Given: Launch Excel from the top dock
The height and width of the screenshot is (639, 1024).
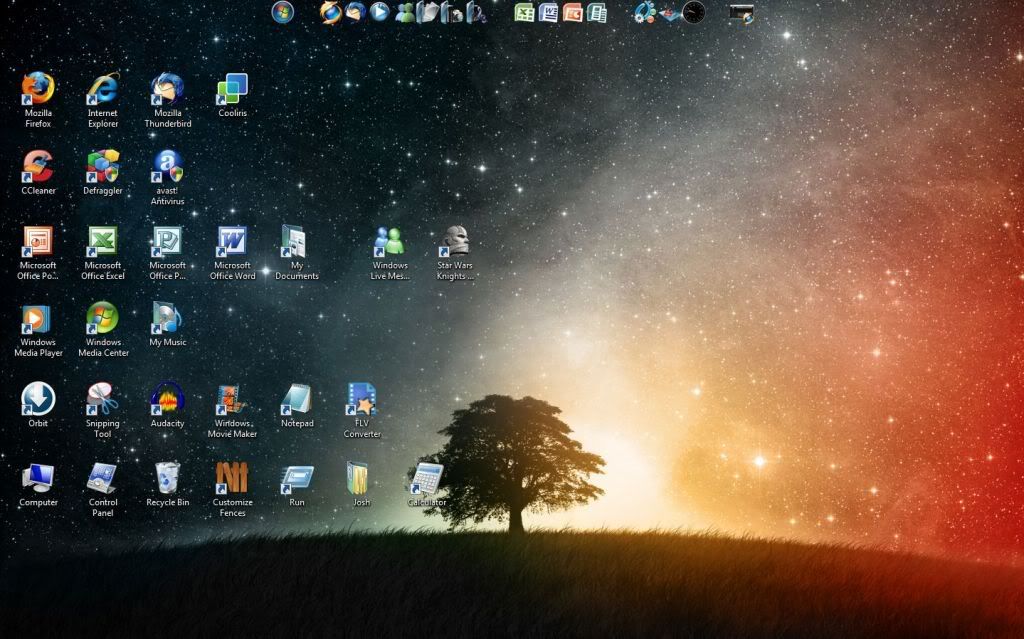Looking at the screenshot, I should (524, 12).
